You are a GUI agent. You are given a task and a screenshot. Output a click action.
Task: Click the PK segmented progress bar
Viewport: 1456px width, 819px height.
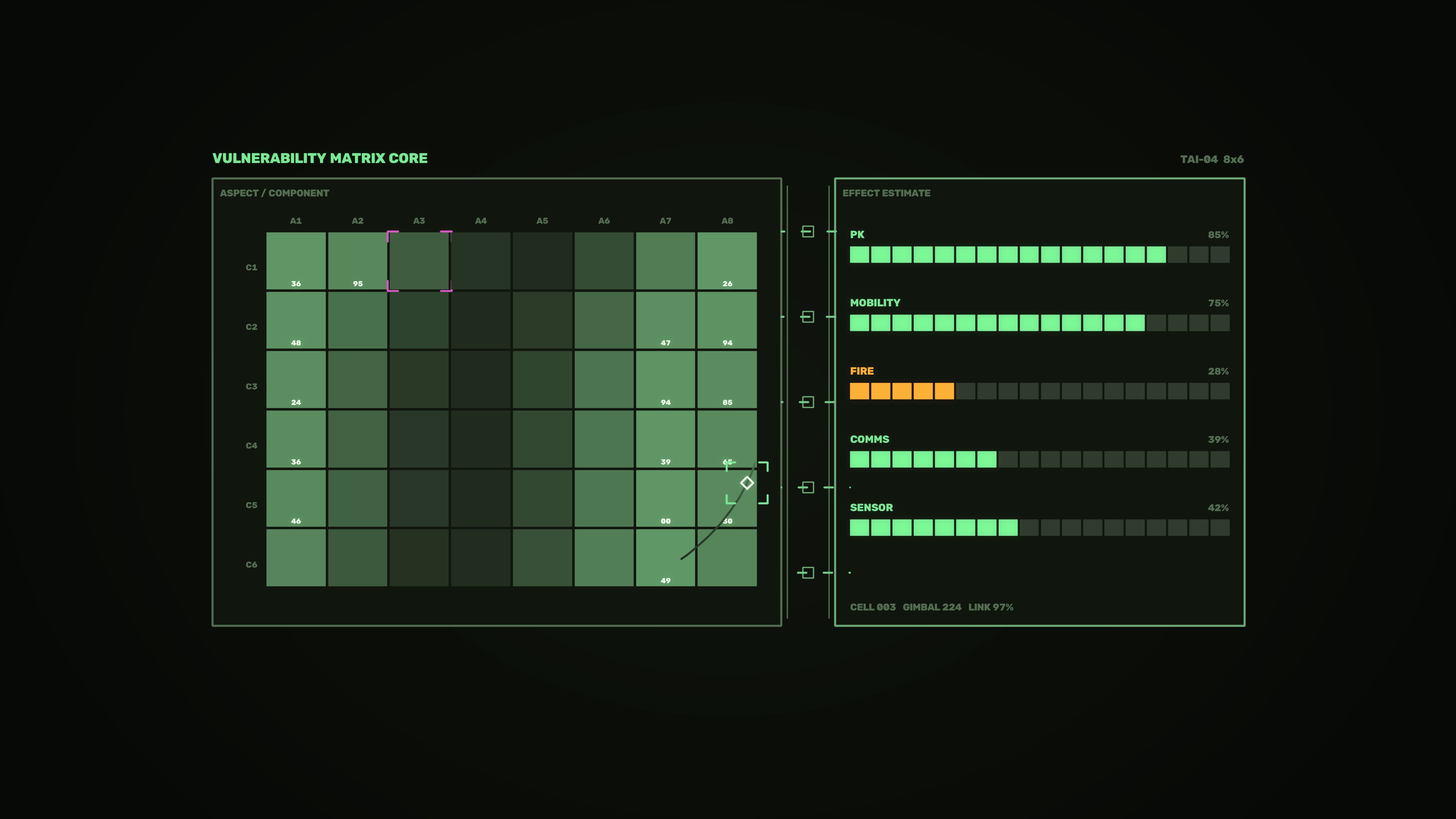[1039, 254]
